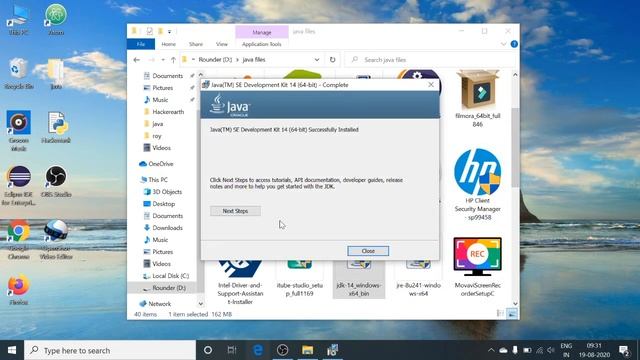Go up one folder level arrow
640x360 pixels.
pyautogui.click(x=173, y=60)
